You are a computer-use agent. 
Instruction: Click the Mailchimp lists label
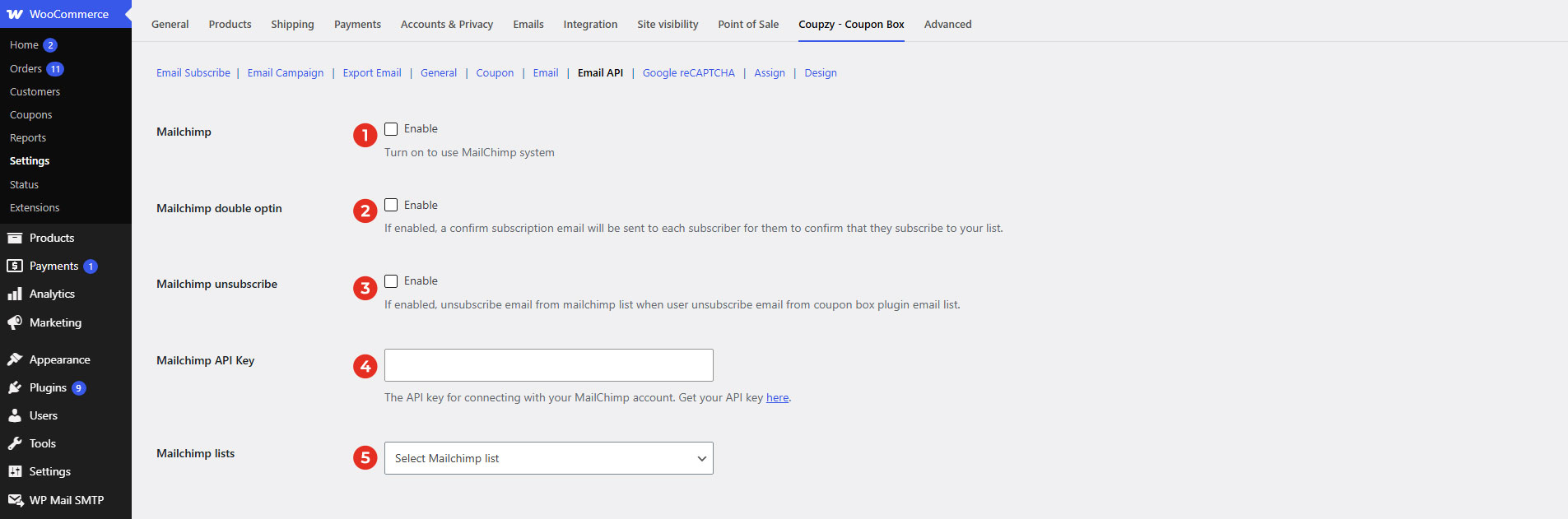[x=195, y=453]
